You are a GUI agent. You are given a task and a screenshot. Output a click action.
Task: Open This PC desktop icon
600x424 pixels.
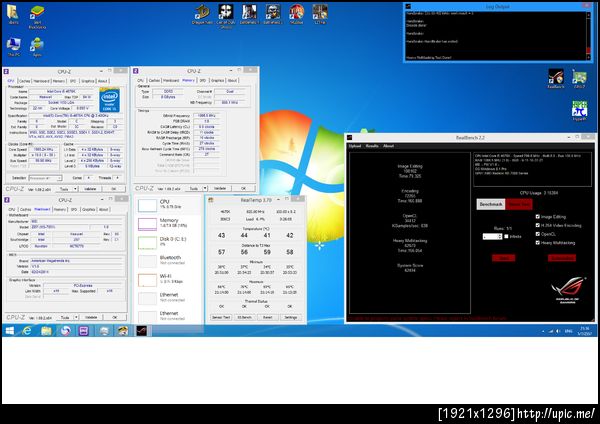(14, 44)
